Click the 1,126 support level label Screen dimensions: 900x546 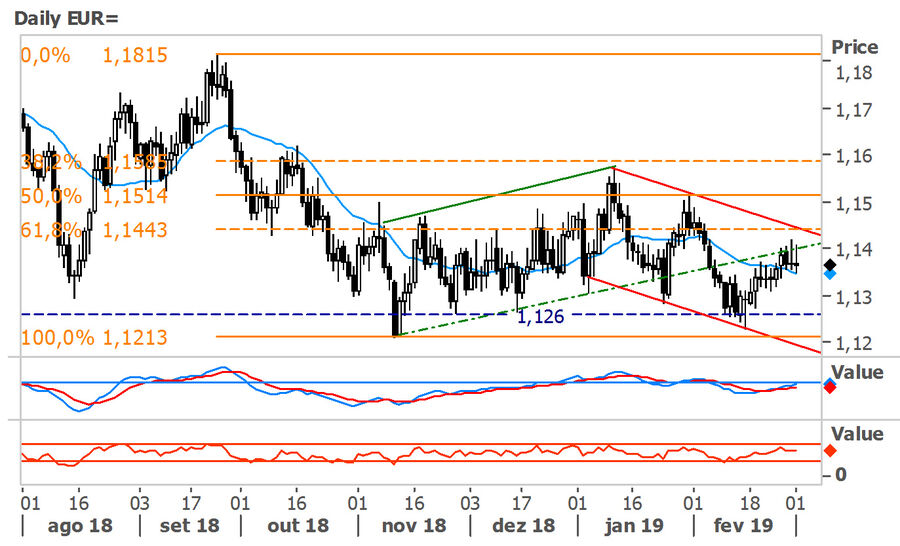tap(543, 317)
